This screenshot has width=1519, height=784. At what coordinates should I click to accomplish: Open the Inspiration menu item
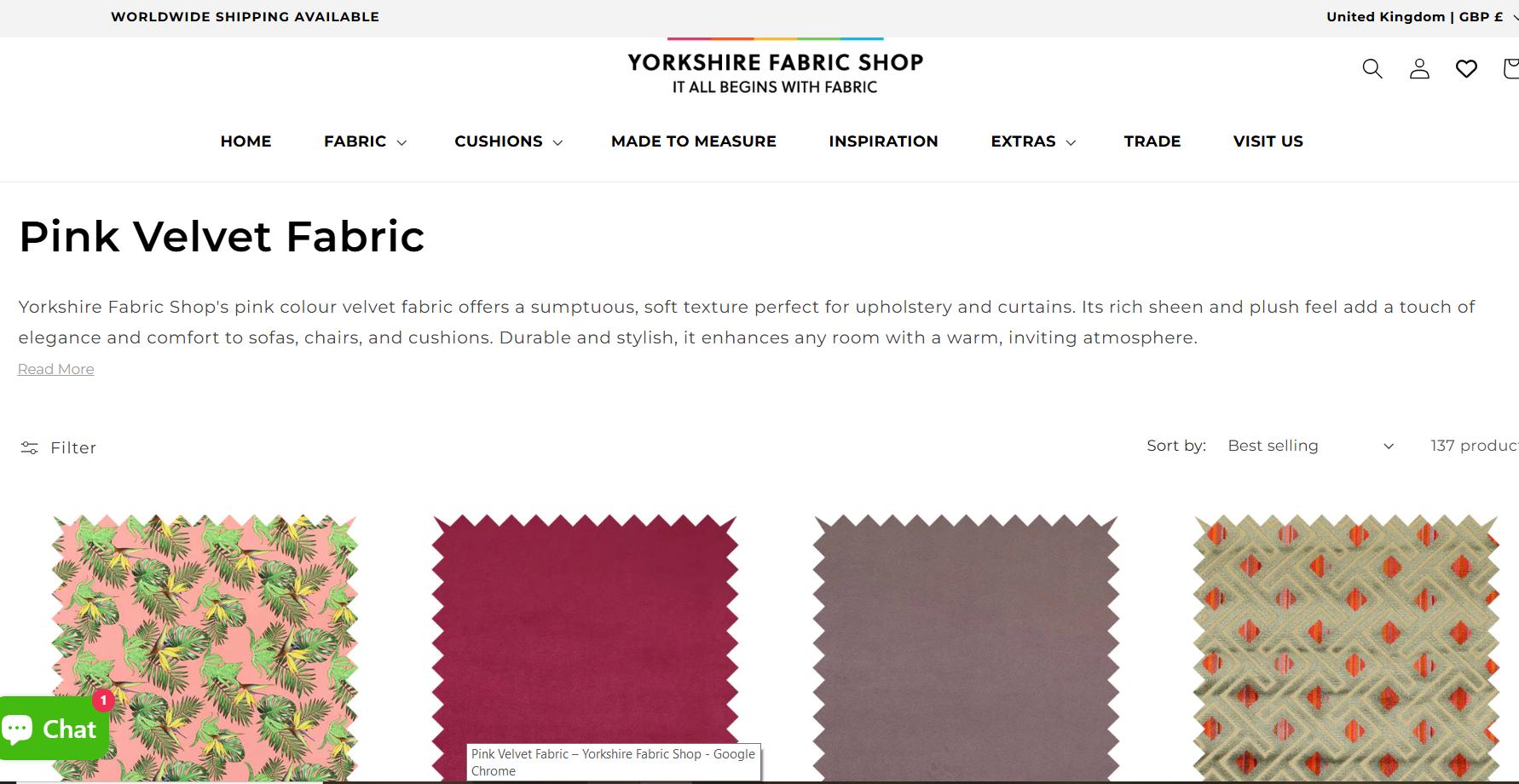point(883,141)
